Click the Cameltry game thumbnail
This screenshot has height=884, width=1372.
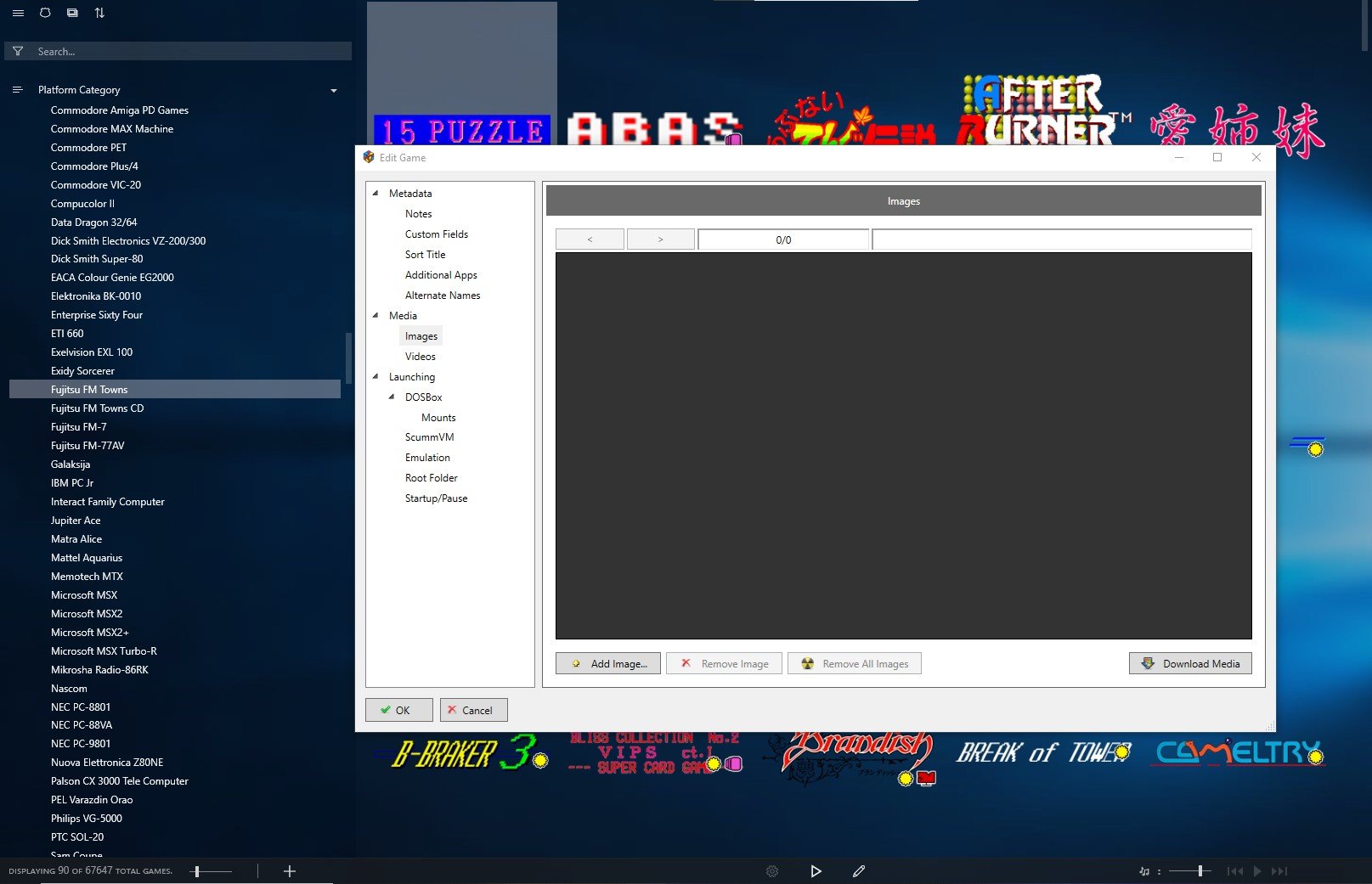(x=1239, y=752)
